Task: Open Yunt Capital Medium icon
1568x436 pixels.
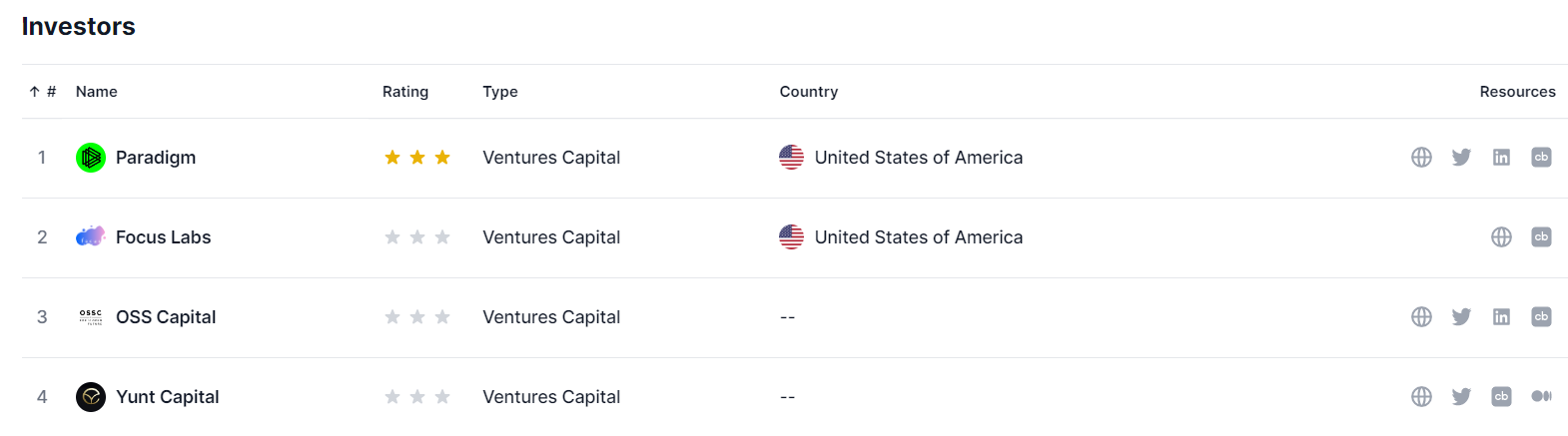Action: click(x=1541, y=397)
